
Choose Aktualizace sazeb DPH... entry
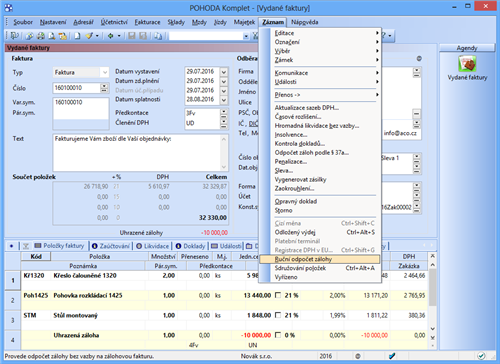tap(307, 108)
